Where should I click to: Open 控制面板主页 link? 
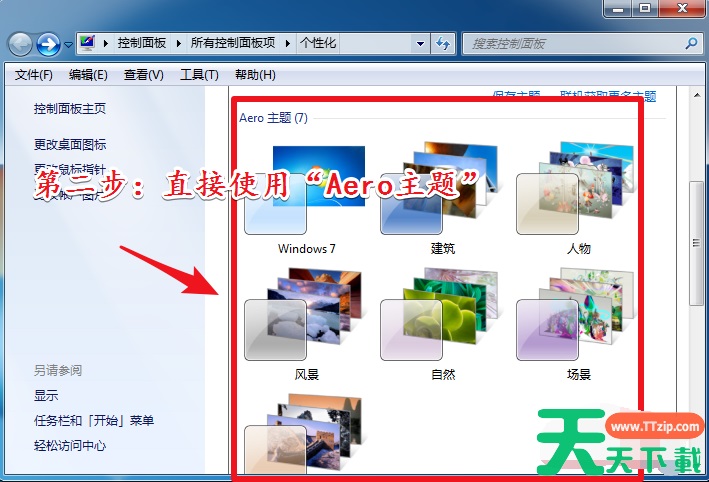(70, 109)
